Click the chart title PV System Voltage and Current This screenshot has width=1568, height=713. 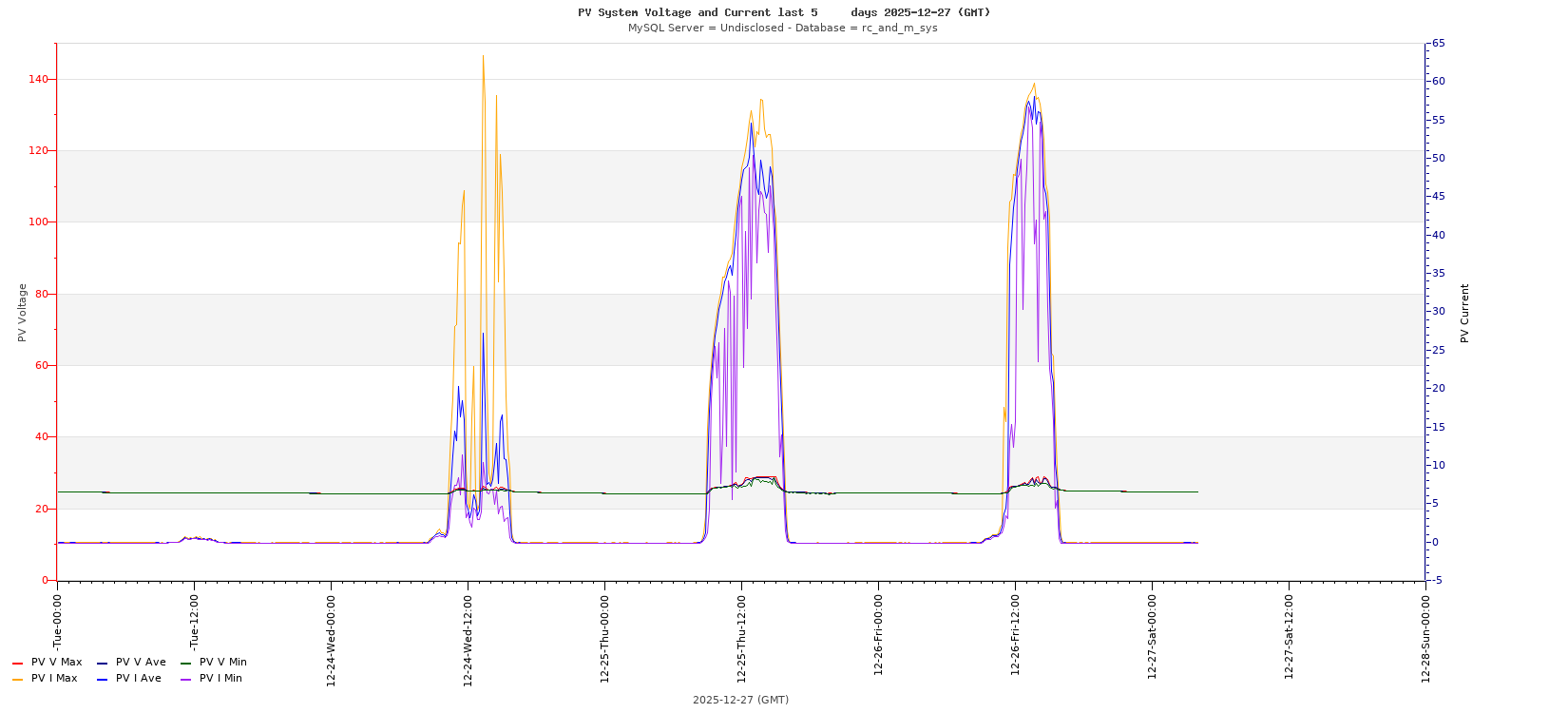click(x=783, y=12)
